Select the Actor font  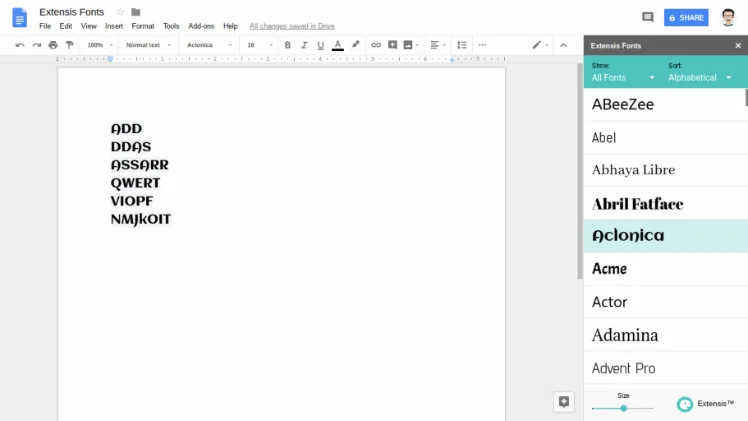pyautogui.click(x=665, y=302)
